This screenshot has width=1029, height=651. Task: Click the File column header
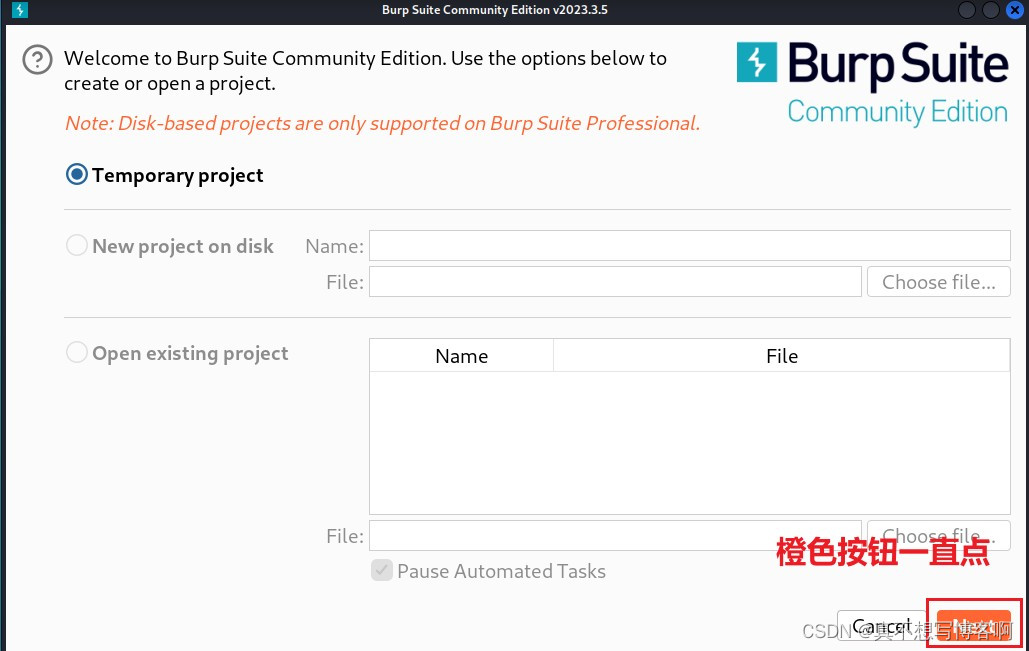point(782,356)
